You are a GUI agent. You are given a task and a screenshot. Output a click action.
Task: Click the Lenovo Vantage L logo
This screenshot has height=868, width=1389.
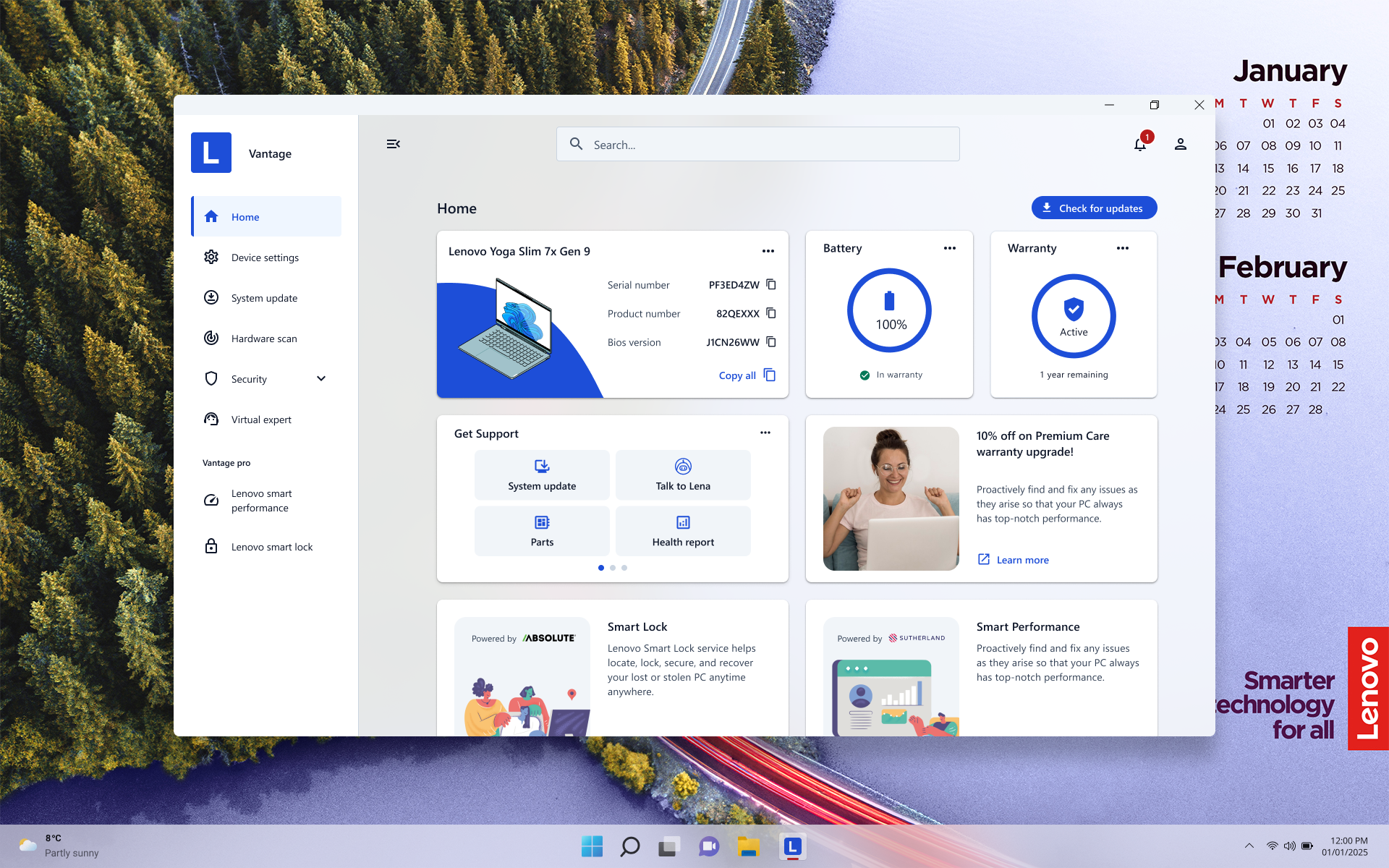(x=211, y=153)
